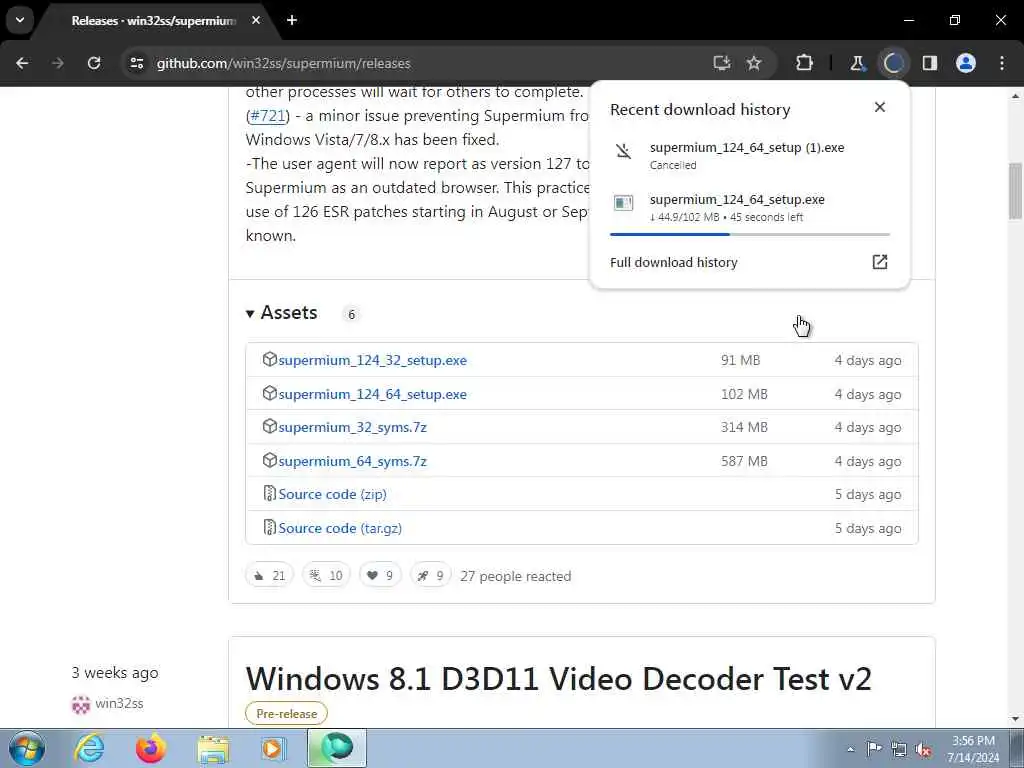The height and width of the screenshot is (768, 1024).
Task: Download supermium_64_syms.7z
Action: coord(352,461)
